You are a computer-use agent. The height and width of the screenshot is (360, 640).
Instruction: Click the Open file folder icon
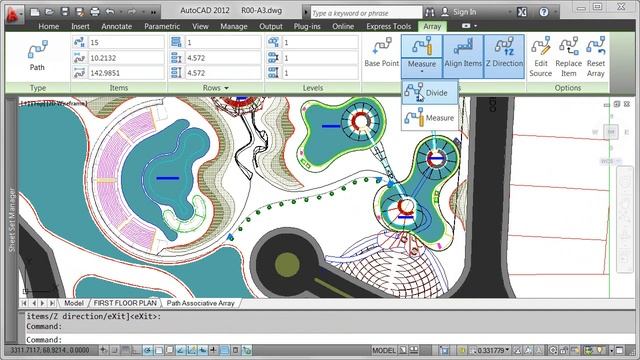[50, 12]
